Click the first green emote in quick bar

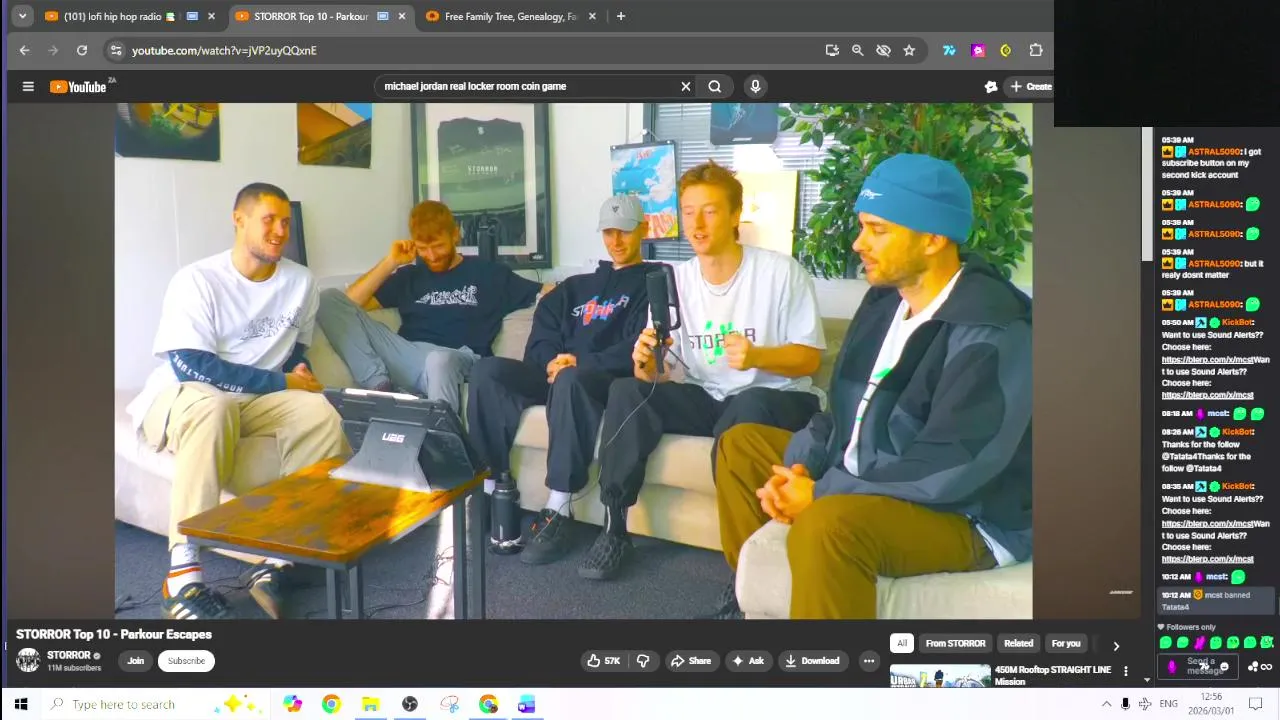tap(1166, 643)
